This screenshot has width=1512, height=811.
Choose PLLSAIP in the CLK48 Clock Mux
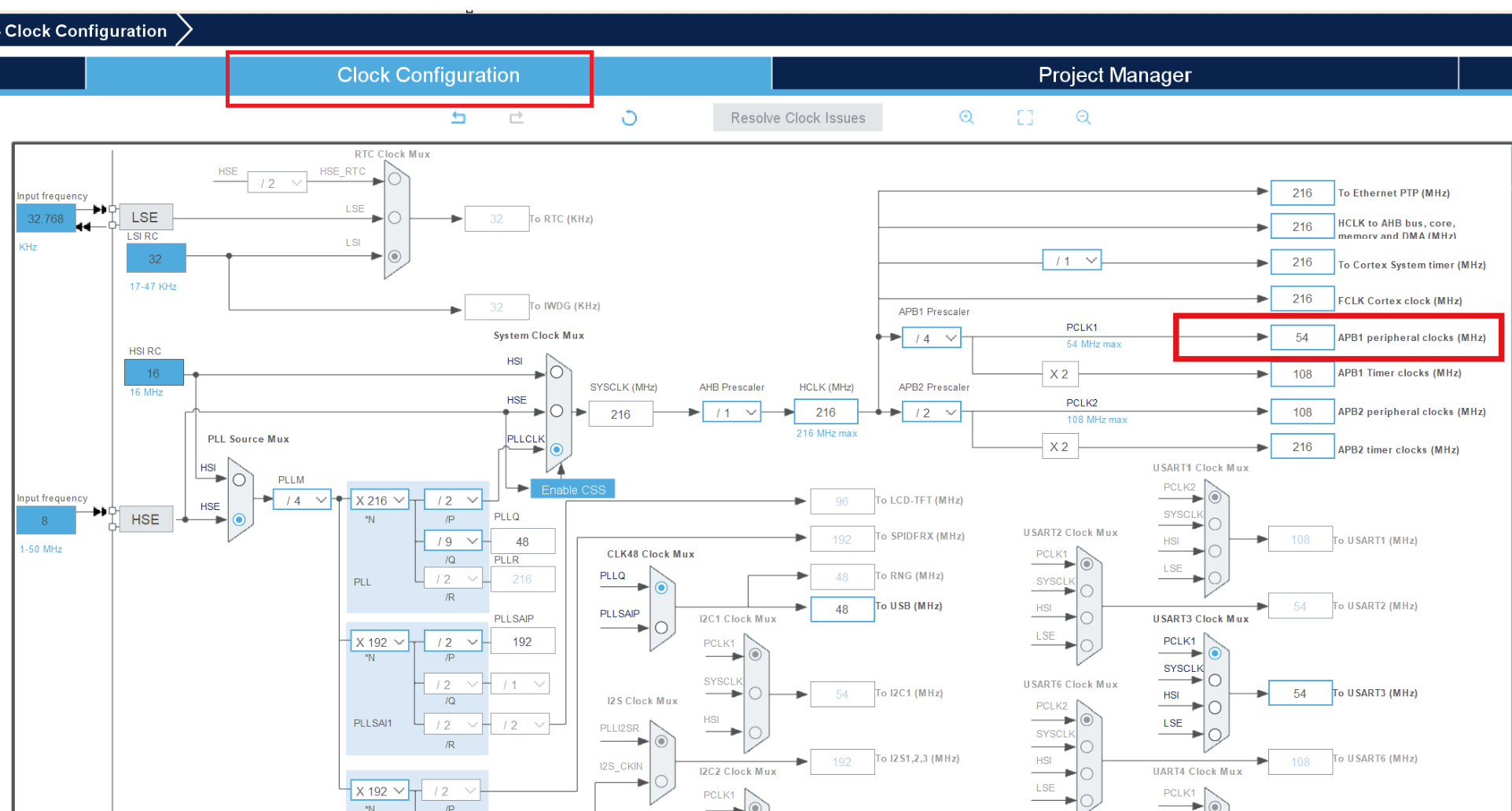coord(661,627)
